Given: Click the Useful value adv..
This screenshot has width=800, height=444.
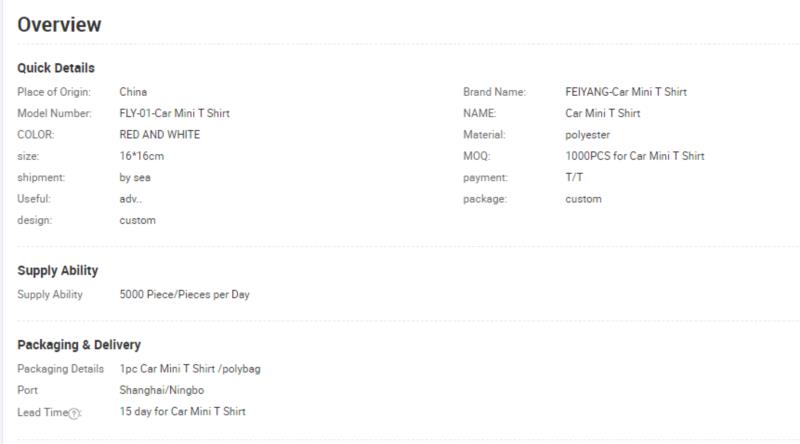Looking at the screenshot, I should 131,199.
